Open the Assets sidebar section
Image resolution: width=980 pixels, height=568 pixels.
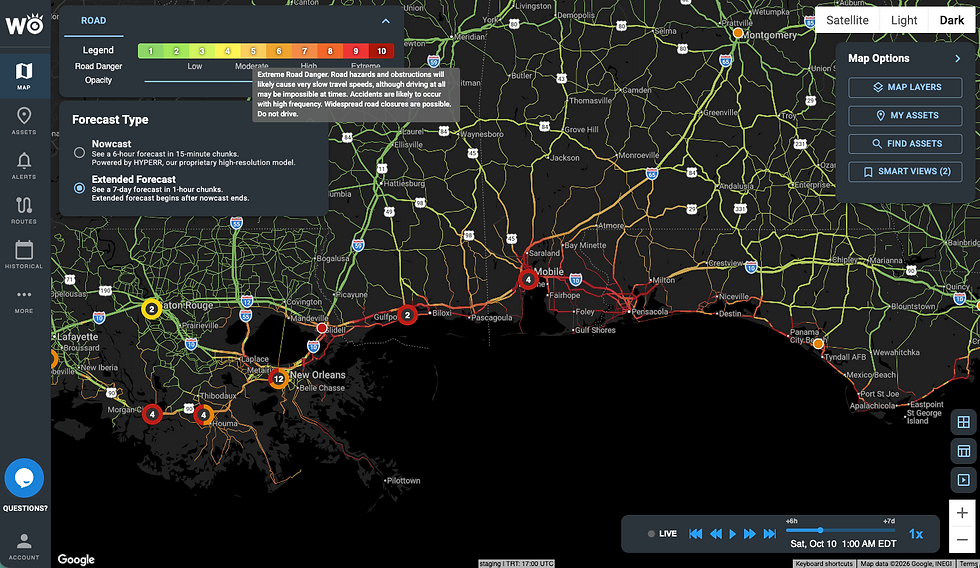pyautogui.click(x=24, y=121)
